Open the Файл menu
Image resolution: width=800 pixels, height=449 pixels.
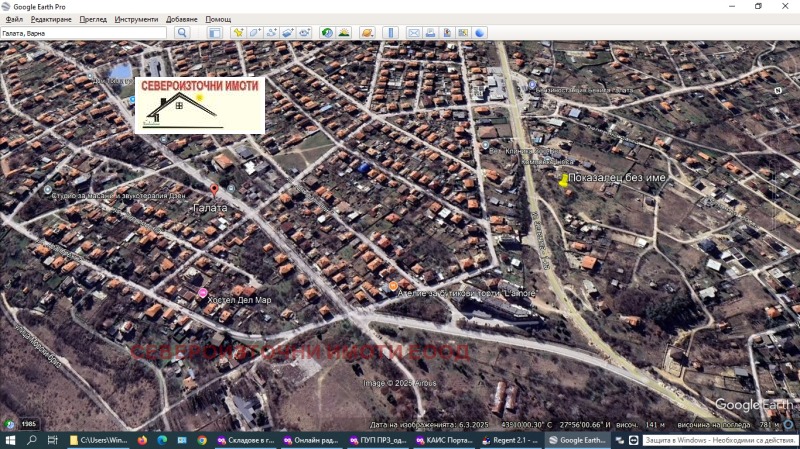click(x=14, y=19)
